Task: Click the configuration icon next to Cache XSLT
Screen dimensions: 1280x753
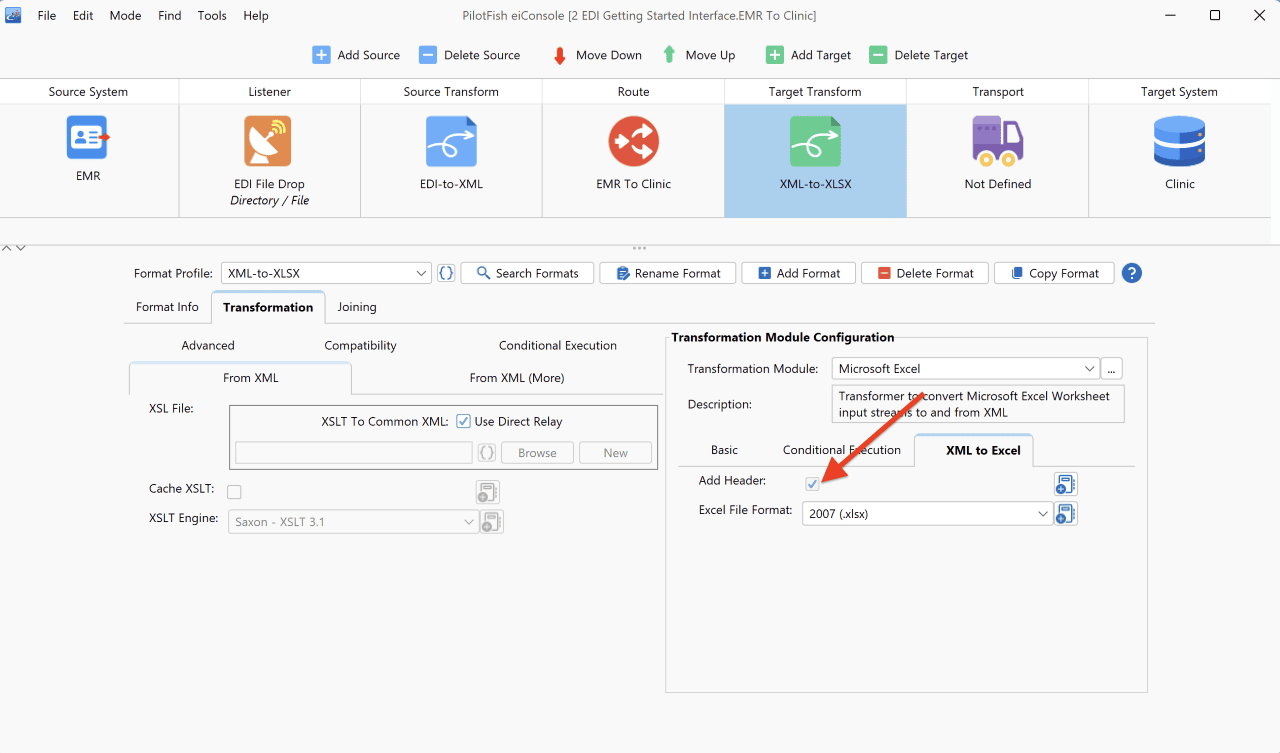Action: pos(487,491)
